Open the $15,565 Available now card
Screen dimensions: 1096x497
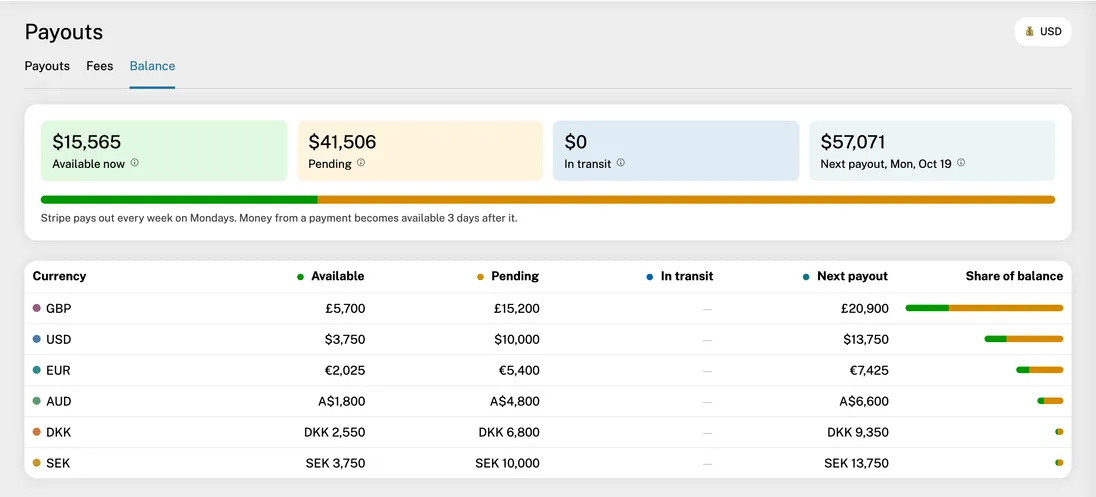(x=164, y=151)
